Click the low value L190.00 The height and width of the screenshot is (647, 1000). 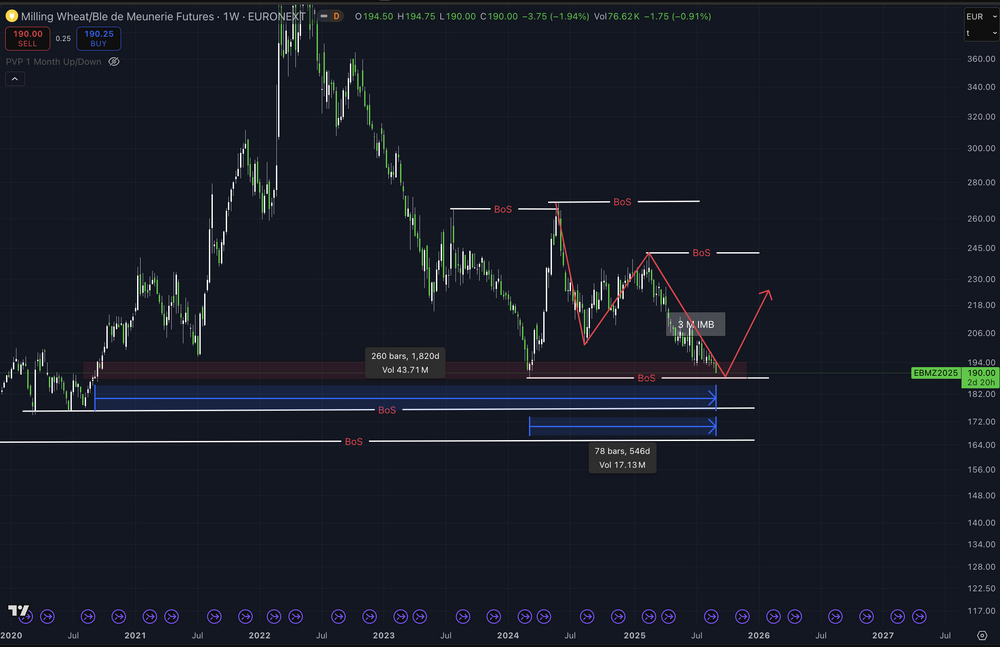457,17
